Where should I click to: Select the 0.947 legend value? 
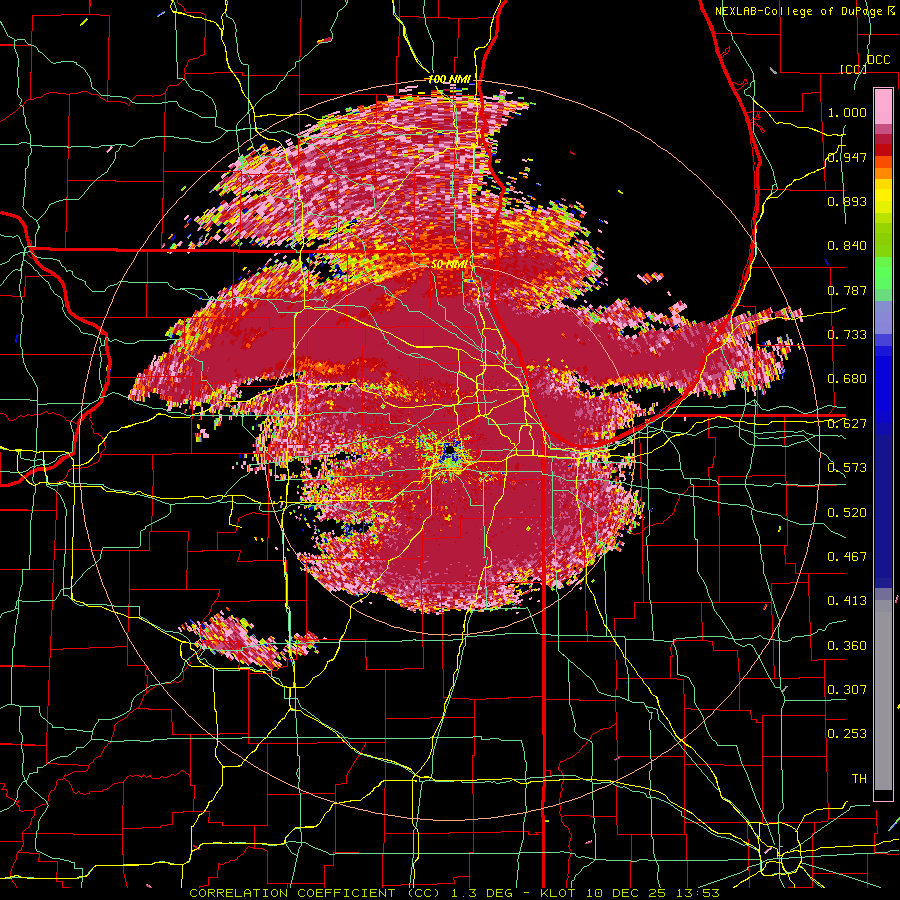pos(847,157)
